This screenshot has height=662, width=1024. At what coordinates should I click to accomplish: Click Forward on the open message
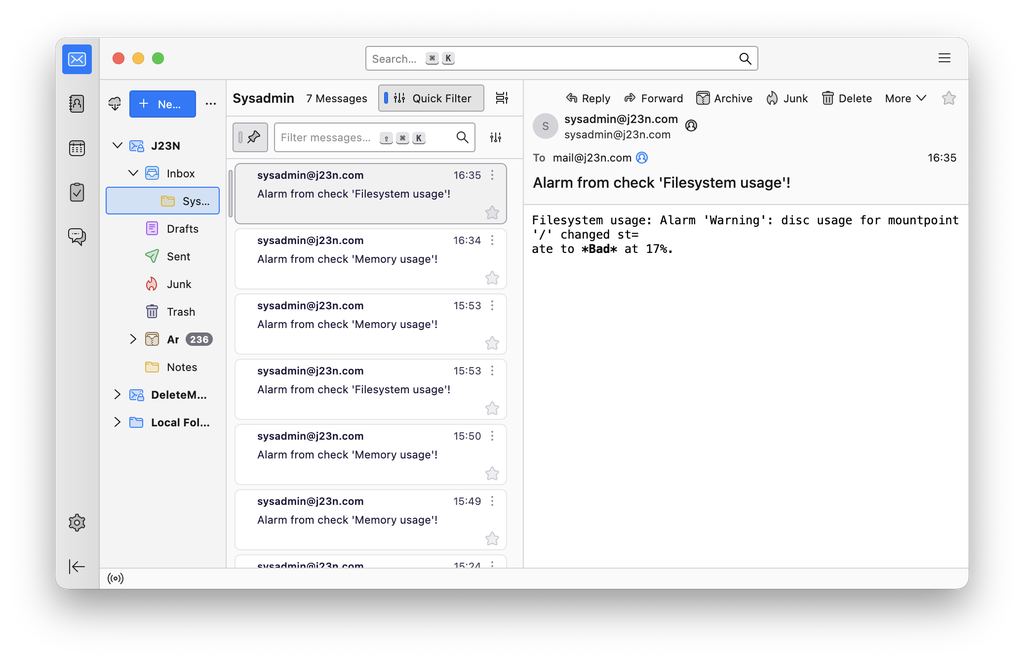click(653, 98)
